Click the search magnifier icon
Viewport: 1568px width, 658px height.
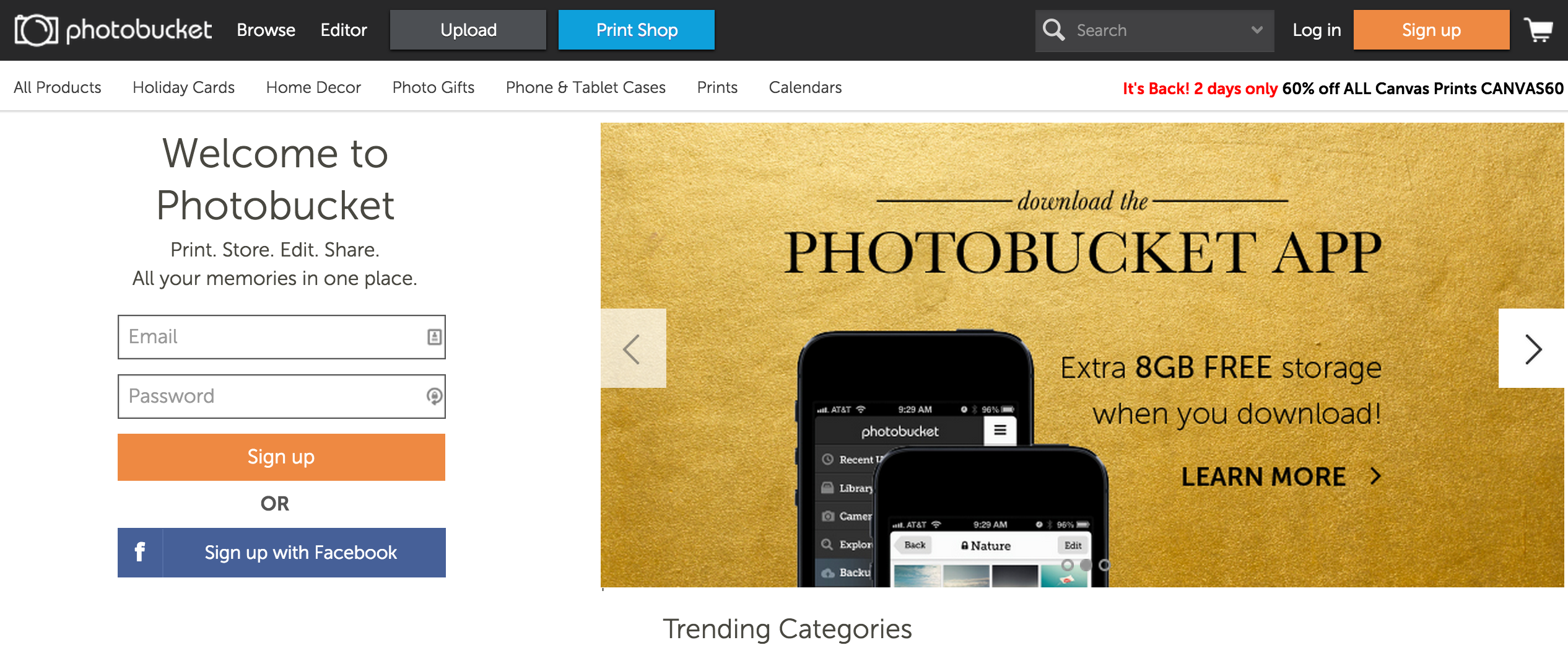(1053, 30)
